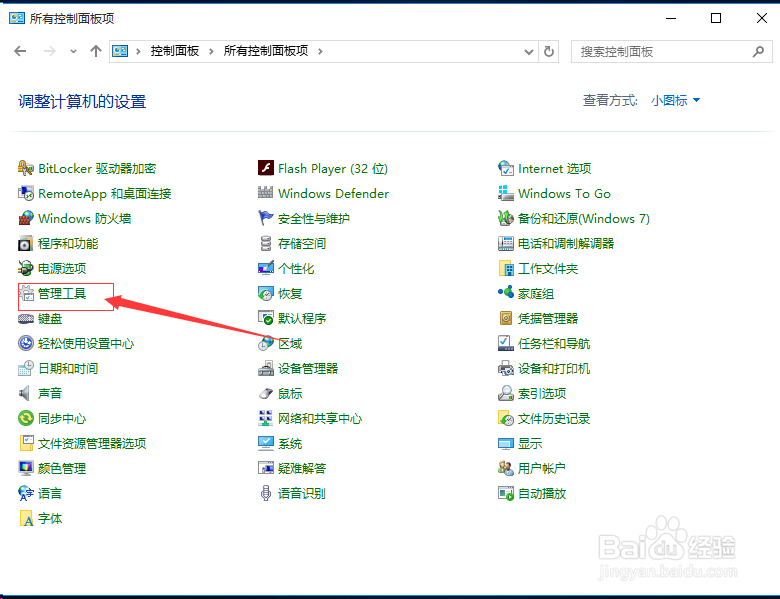Open the Internet 选项 icon

point(506,168)
